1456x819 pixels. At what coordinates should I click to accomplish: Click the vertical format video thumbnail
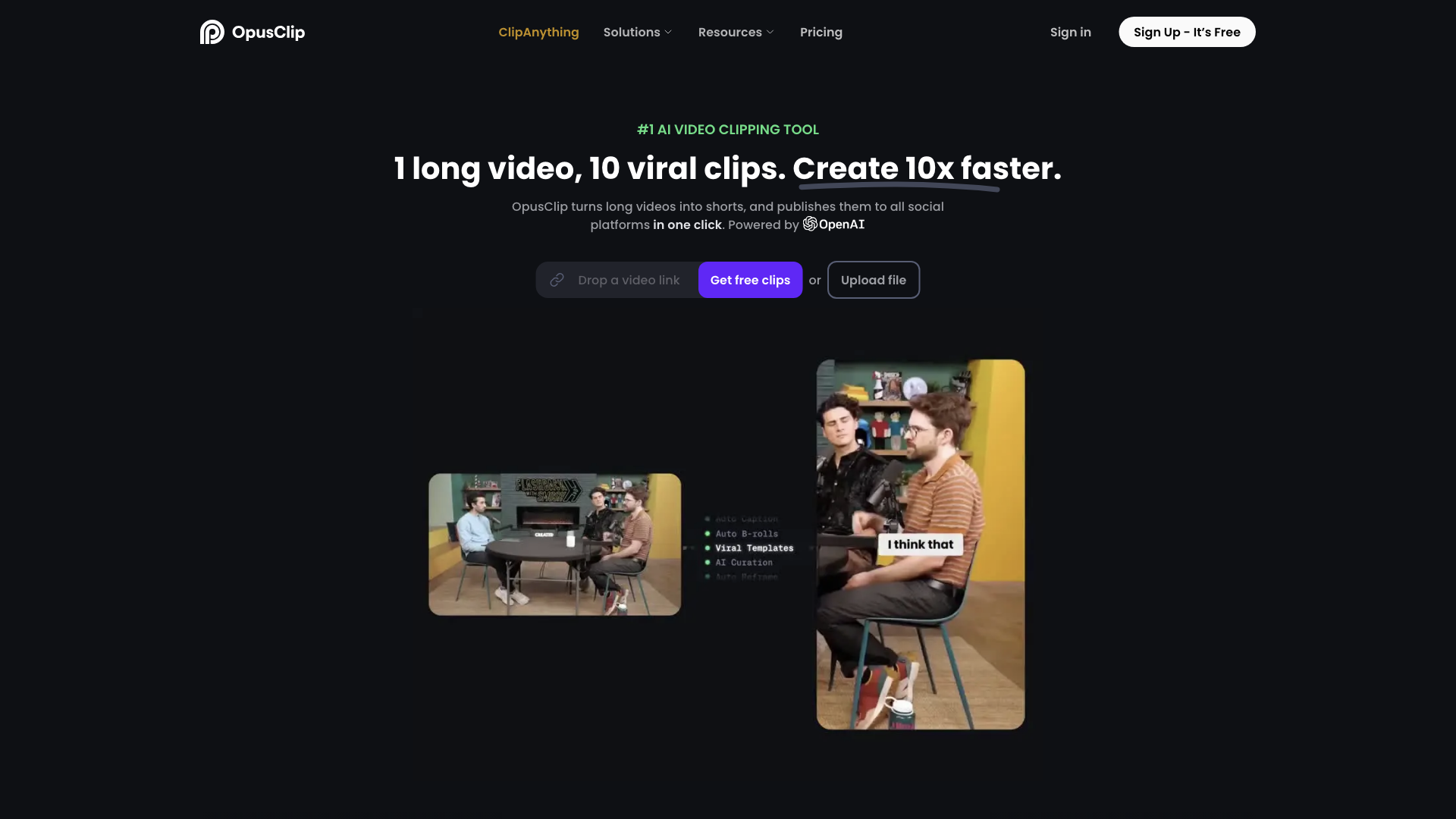tap(920, 544)
